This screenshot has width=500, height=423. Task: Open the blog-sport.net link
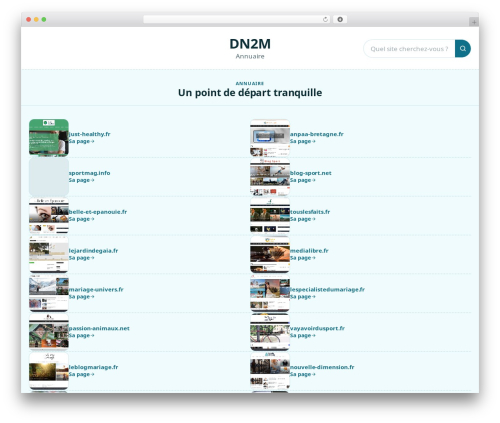311,173
